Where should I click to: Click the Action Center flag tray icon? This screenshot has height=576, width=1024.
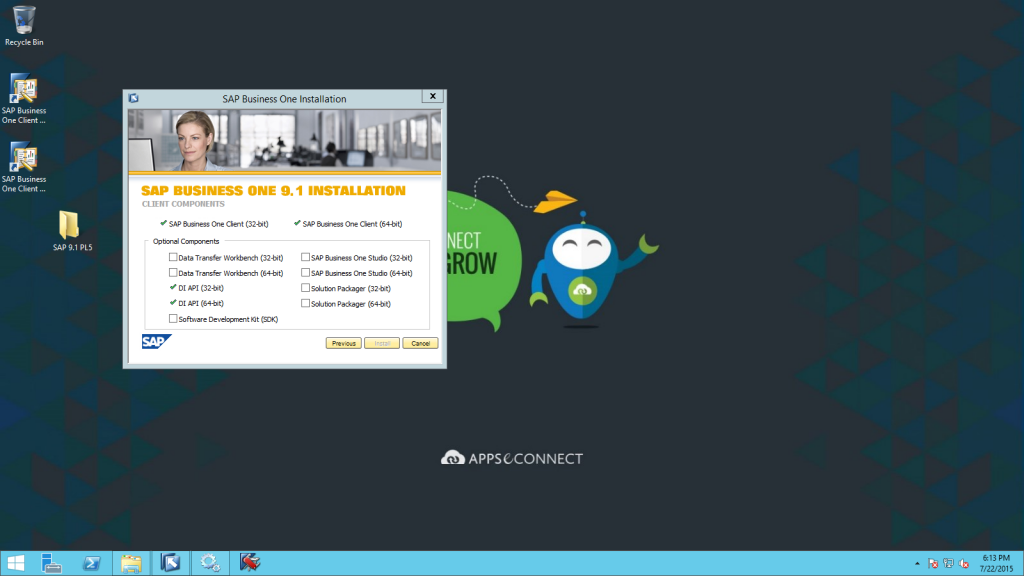click(933, 564)
